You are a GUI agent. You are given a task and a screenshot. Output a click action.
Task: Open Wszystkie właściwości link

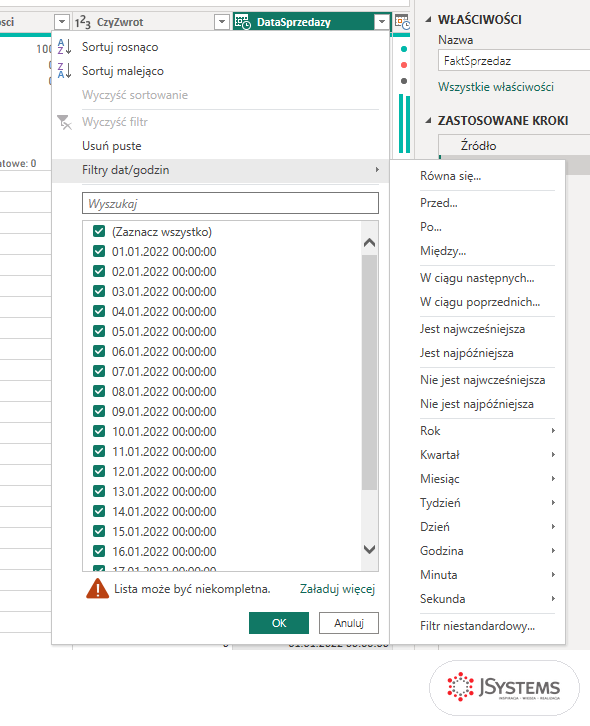(496, 87)
